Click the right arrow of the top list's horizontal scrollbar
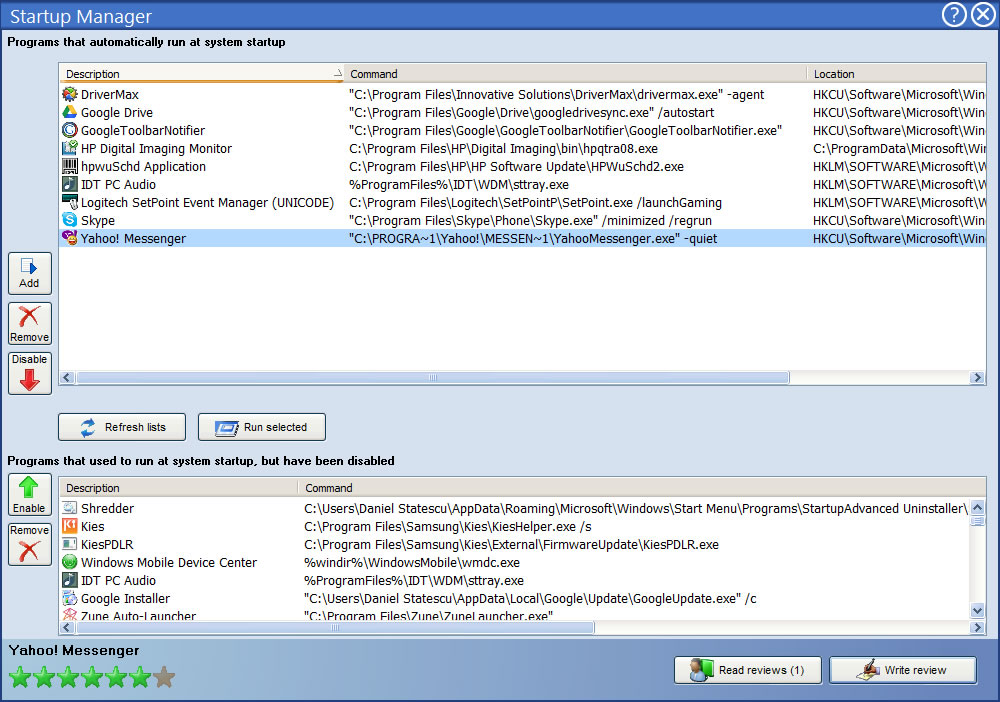Viewport: 1000px width, 702px height. coord(977,377)
